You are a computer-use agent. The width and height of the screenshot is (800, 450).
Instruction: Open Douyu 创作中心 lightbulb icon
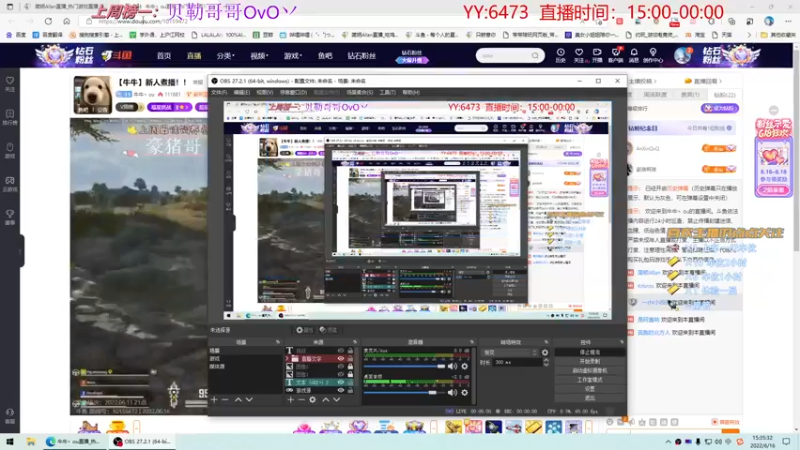click(x=653, y=55)
